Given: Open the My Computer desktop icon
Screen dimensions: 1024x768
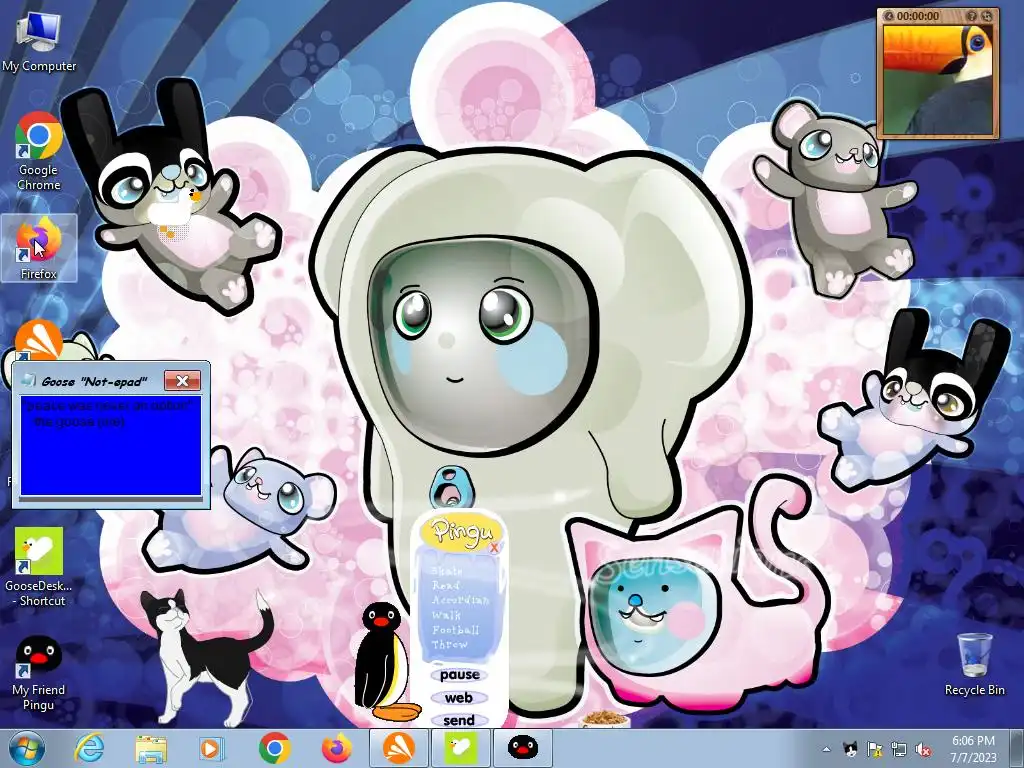Looking at the screenshot, I should pyautogui.click(x=39, y=41).
